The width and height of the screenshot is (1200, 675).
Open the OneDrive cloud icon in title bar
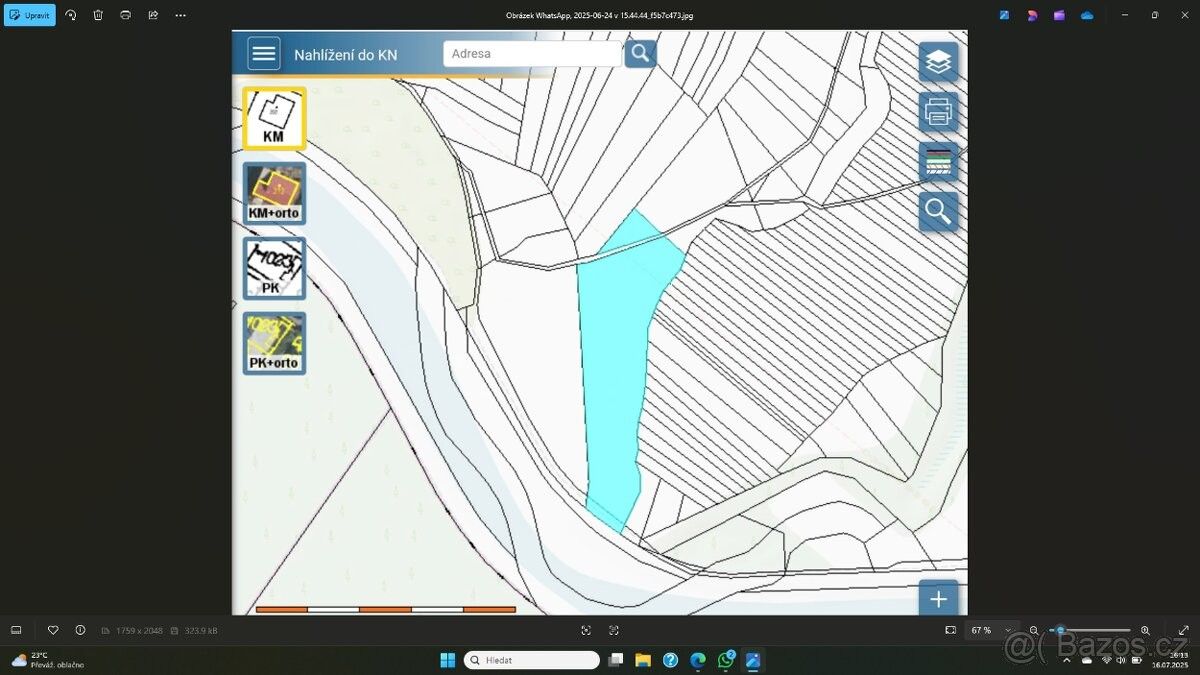click(x=1087, y=15)
